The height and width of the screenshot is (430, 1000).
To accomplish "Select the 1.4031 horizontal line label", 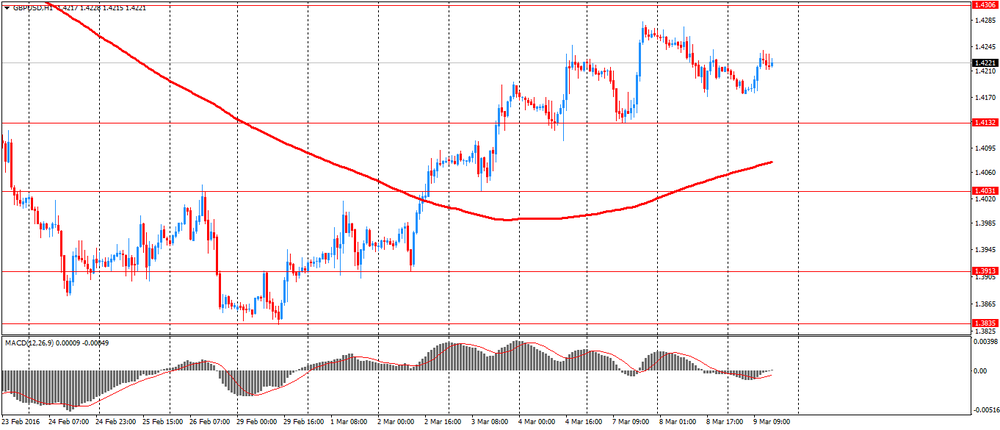I will 985,191.
